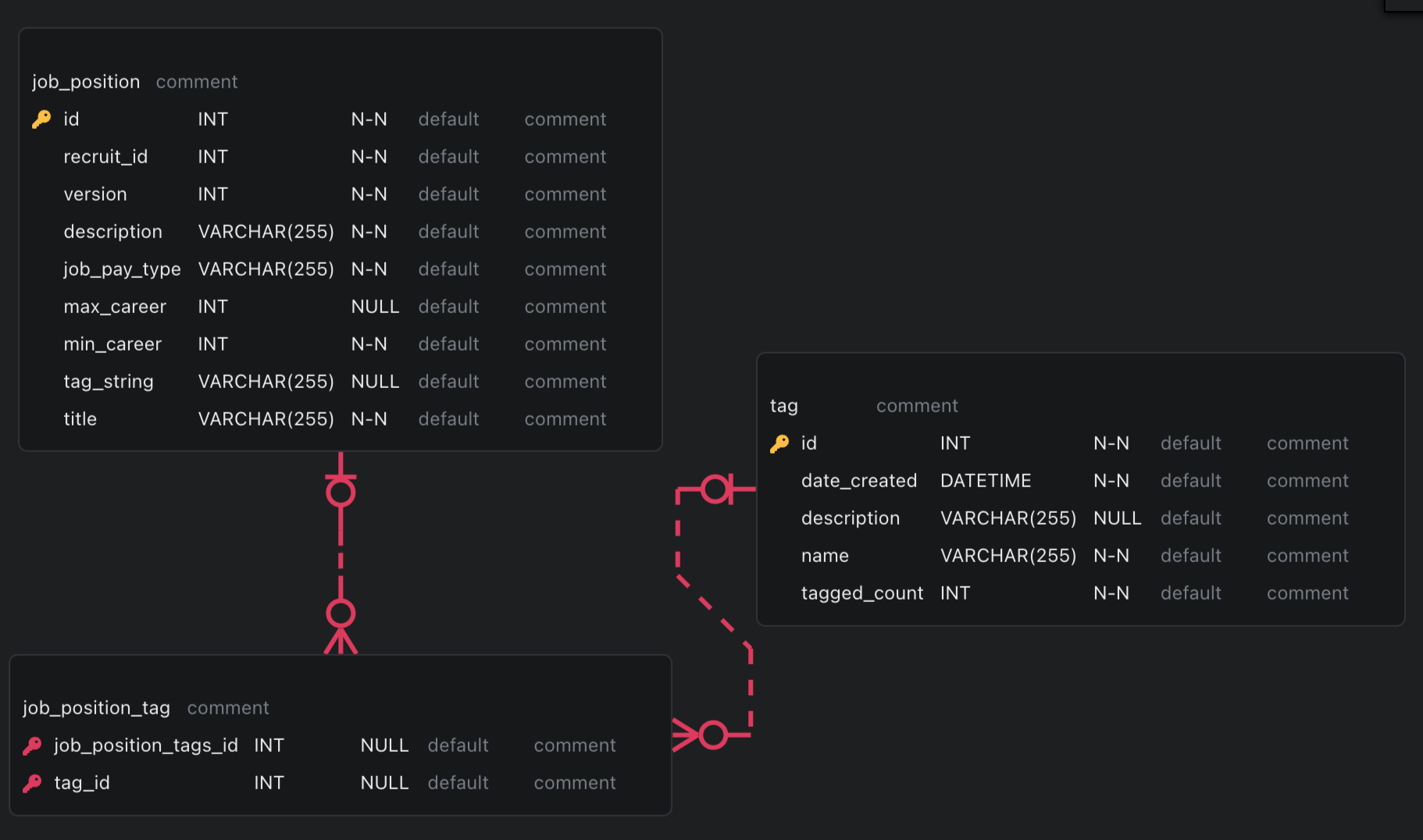
Task: Open the DATETIME data type of date_created
Action: [985, 481]
